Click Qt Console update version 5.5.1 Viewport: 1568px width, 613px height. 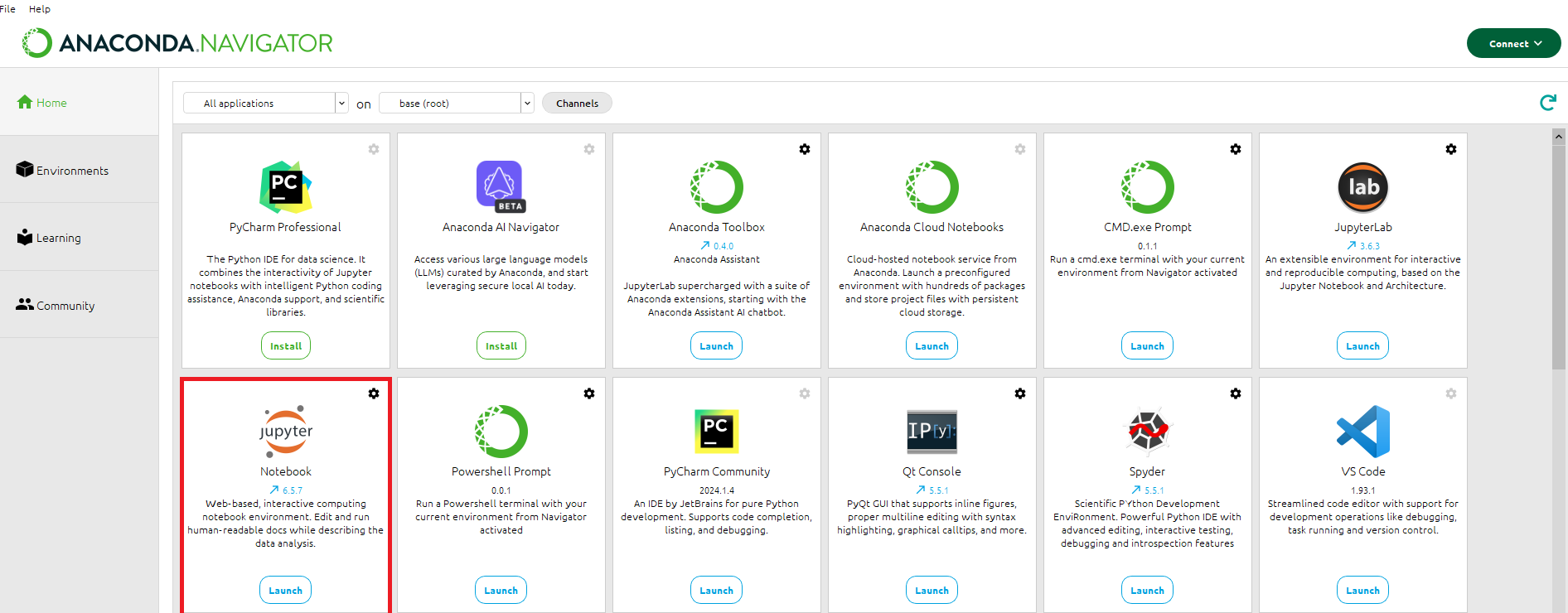point(932,490)
